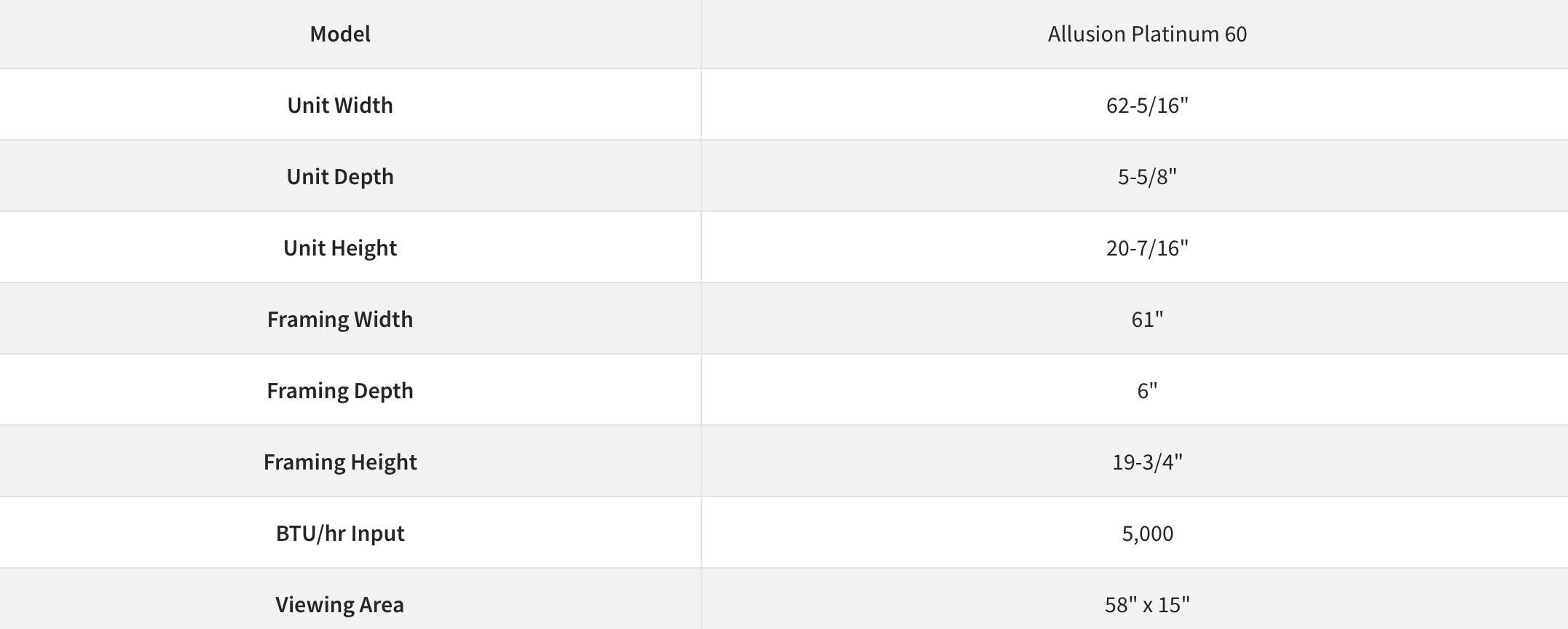Screen dimensions: 1568x629
Task: Click the Unit Height row label
Action: [x=340, y=248]
